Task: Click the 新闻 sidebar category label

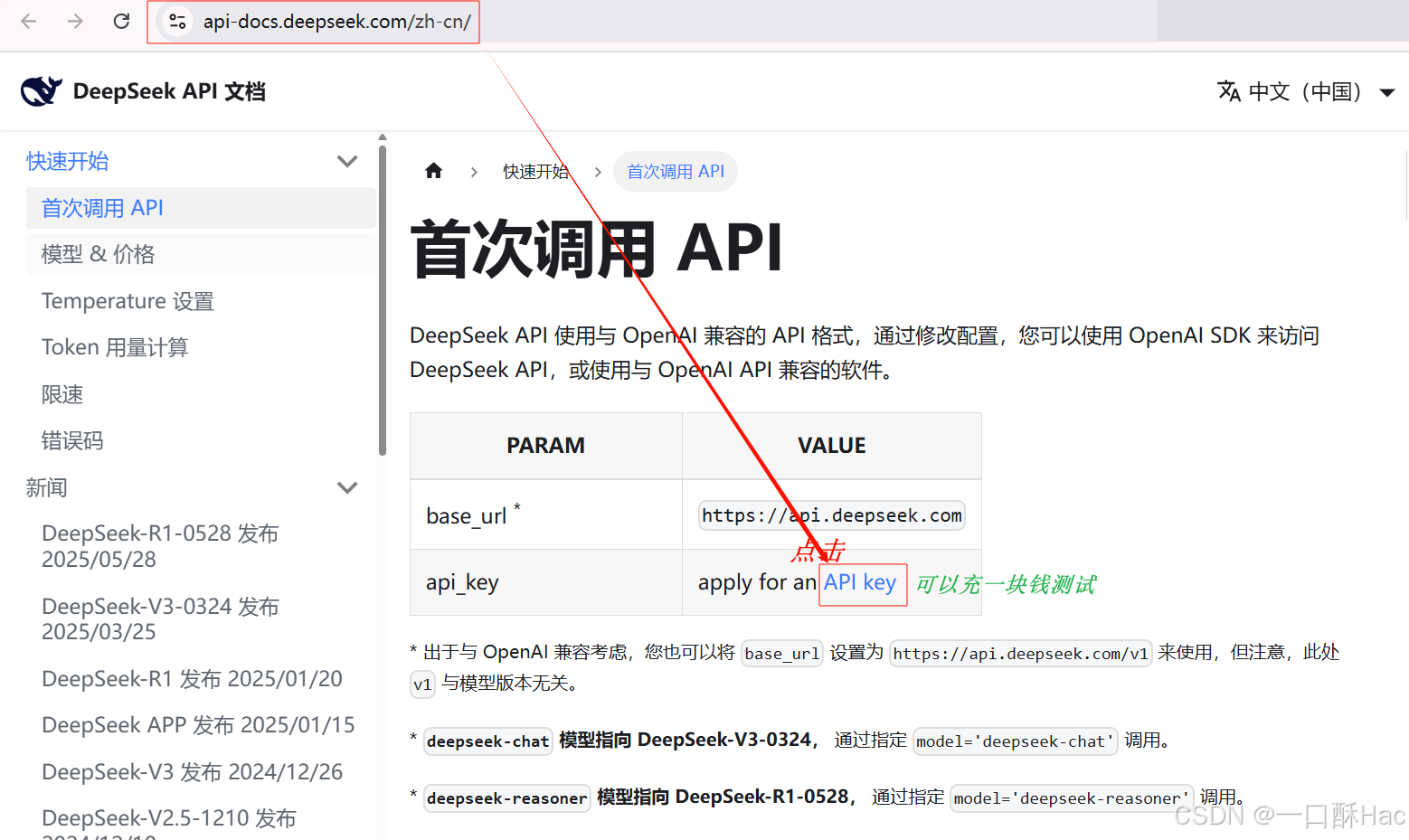Action: [47, 488]
